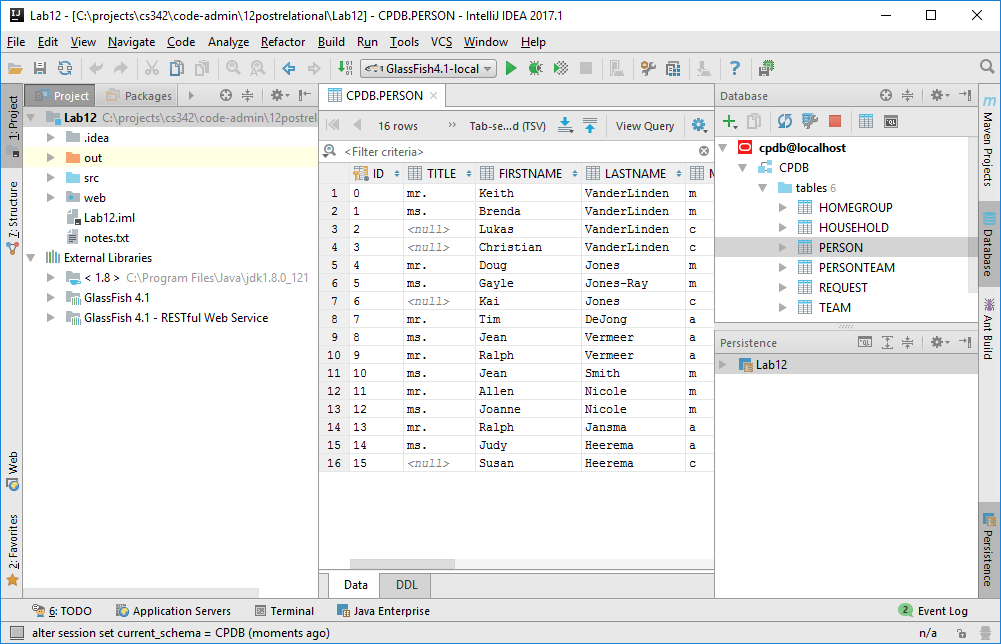1001x644 pixels.
Task: Click the red disconnect icon in Database panel
Action: click(835, 121)
